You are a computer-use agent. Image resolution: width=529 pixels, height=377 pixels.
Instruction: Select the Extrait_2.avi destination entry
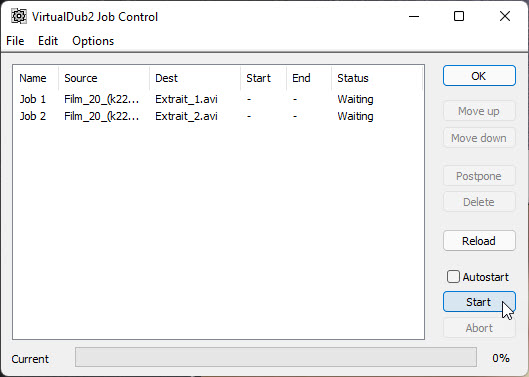point(186,116)
